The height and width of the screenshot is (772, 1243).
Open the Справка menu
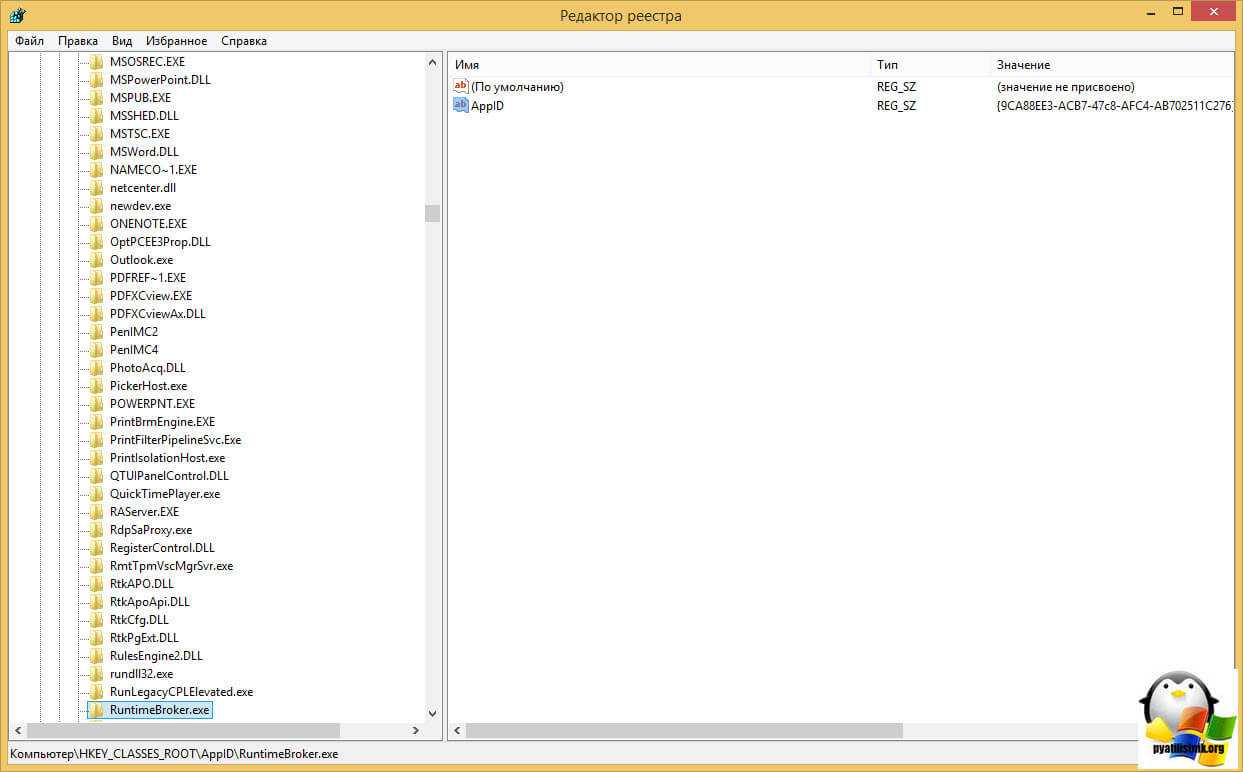tap(243, 41)
